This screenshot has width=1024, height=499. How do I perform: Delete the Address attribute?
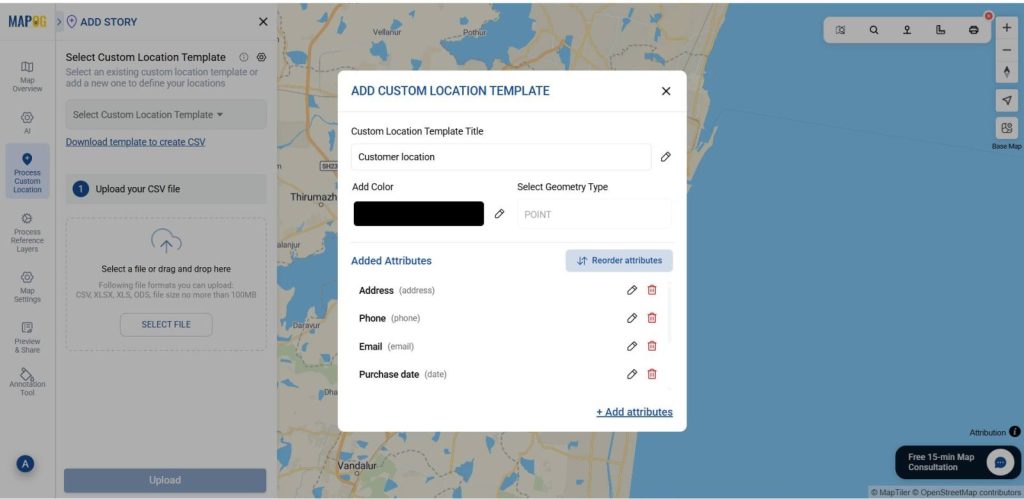[x=652, y=290]
